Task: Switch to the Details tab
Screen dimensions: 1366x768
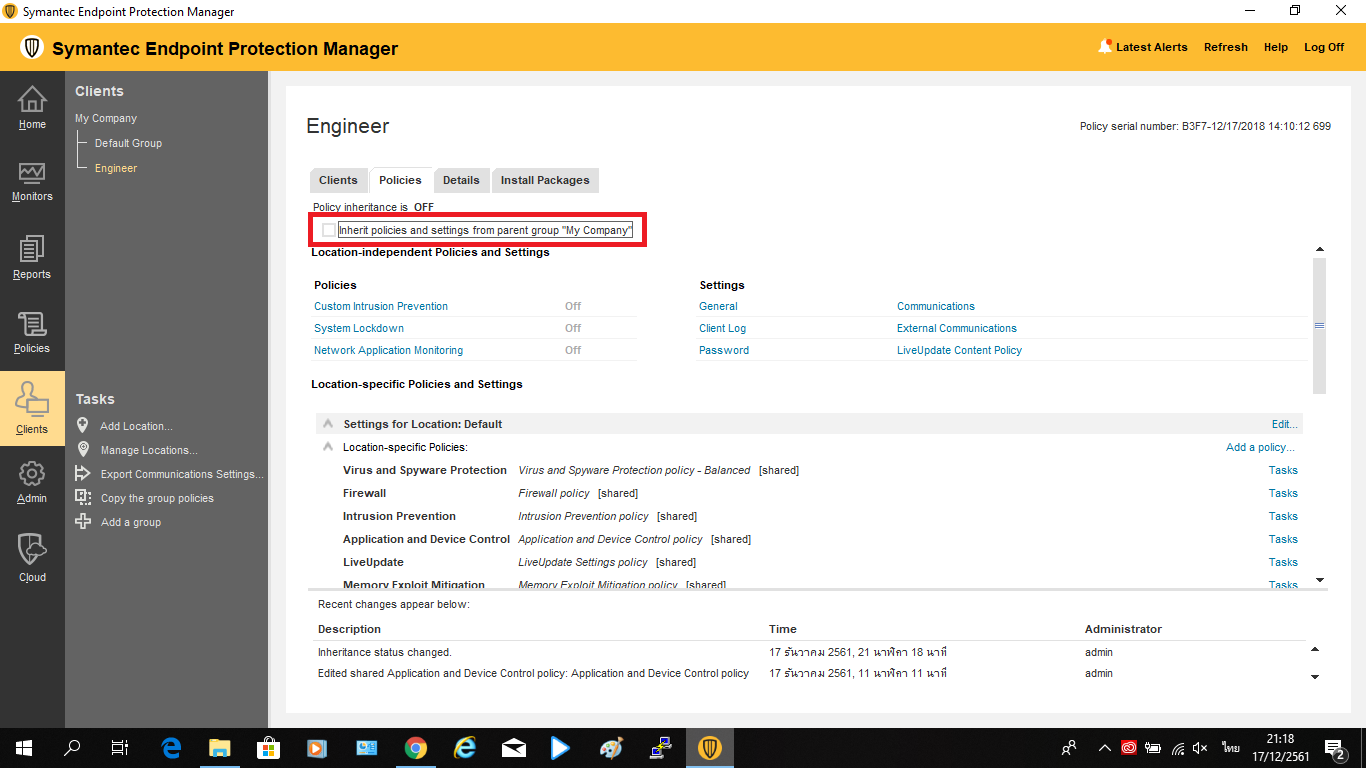Action: (461, 180)
